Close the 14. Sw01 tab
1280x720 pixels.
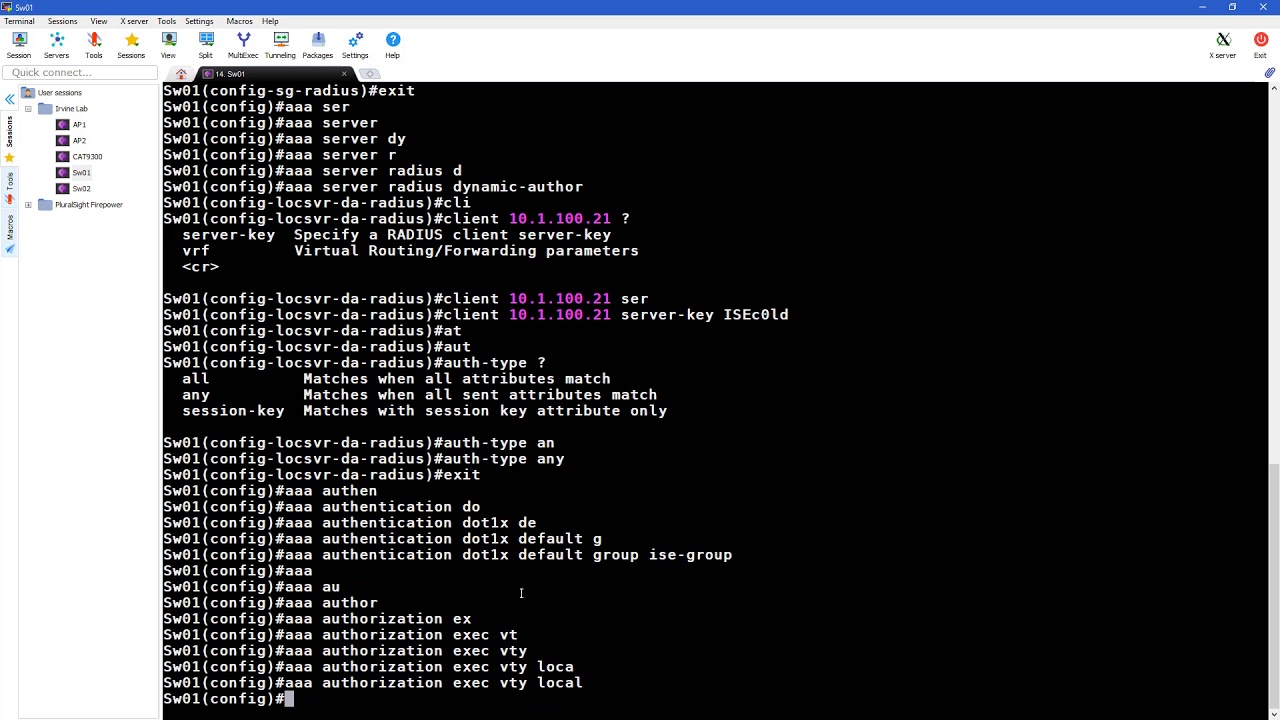[x=345, y=74]
